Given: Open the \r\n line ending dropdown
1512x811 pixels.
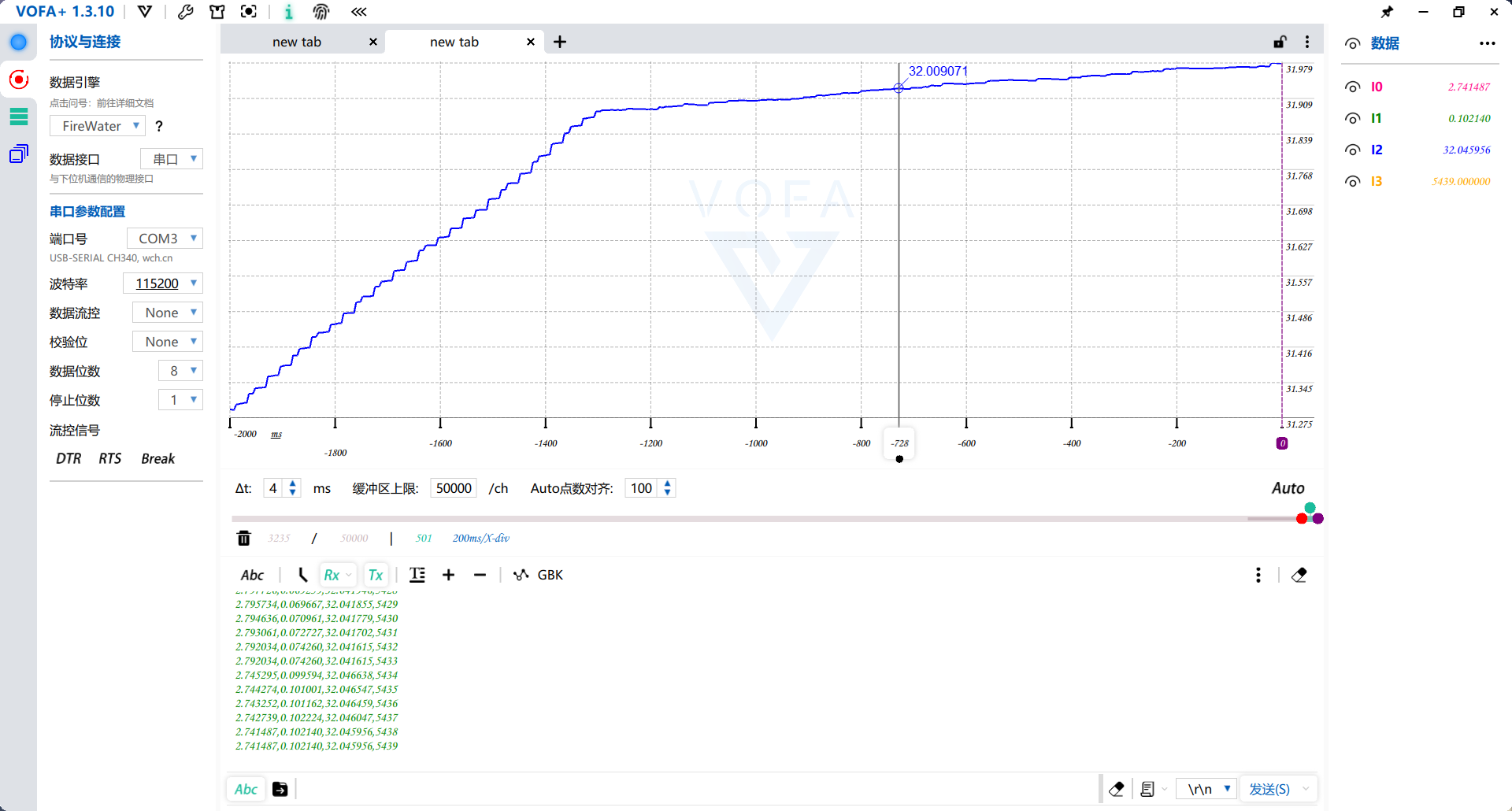Looking at the screenshot, I should point(1206,789).
